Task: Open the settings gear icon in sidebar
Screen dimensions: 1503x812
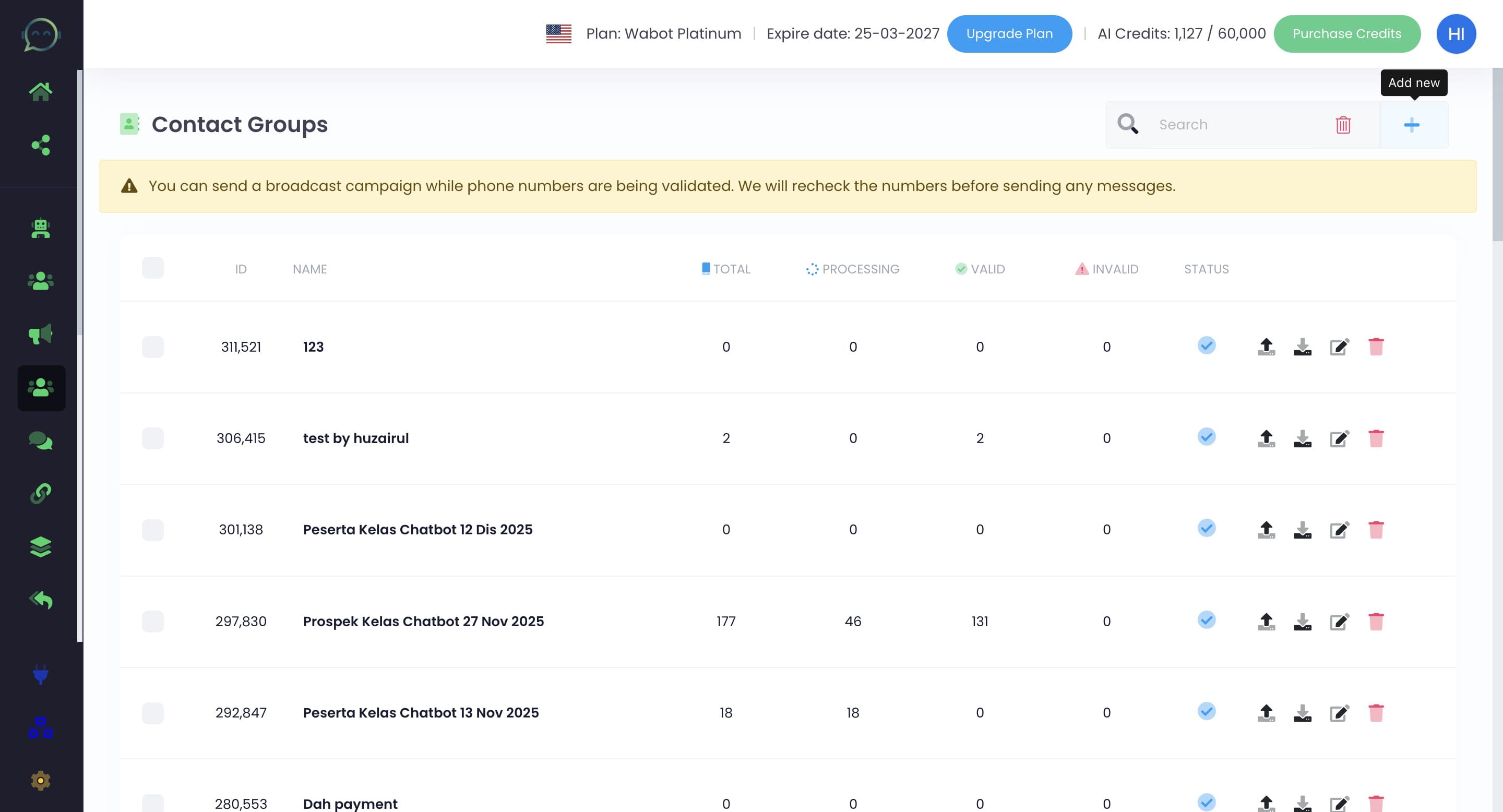Action: pyautogui.click(x=40, y=780)
